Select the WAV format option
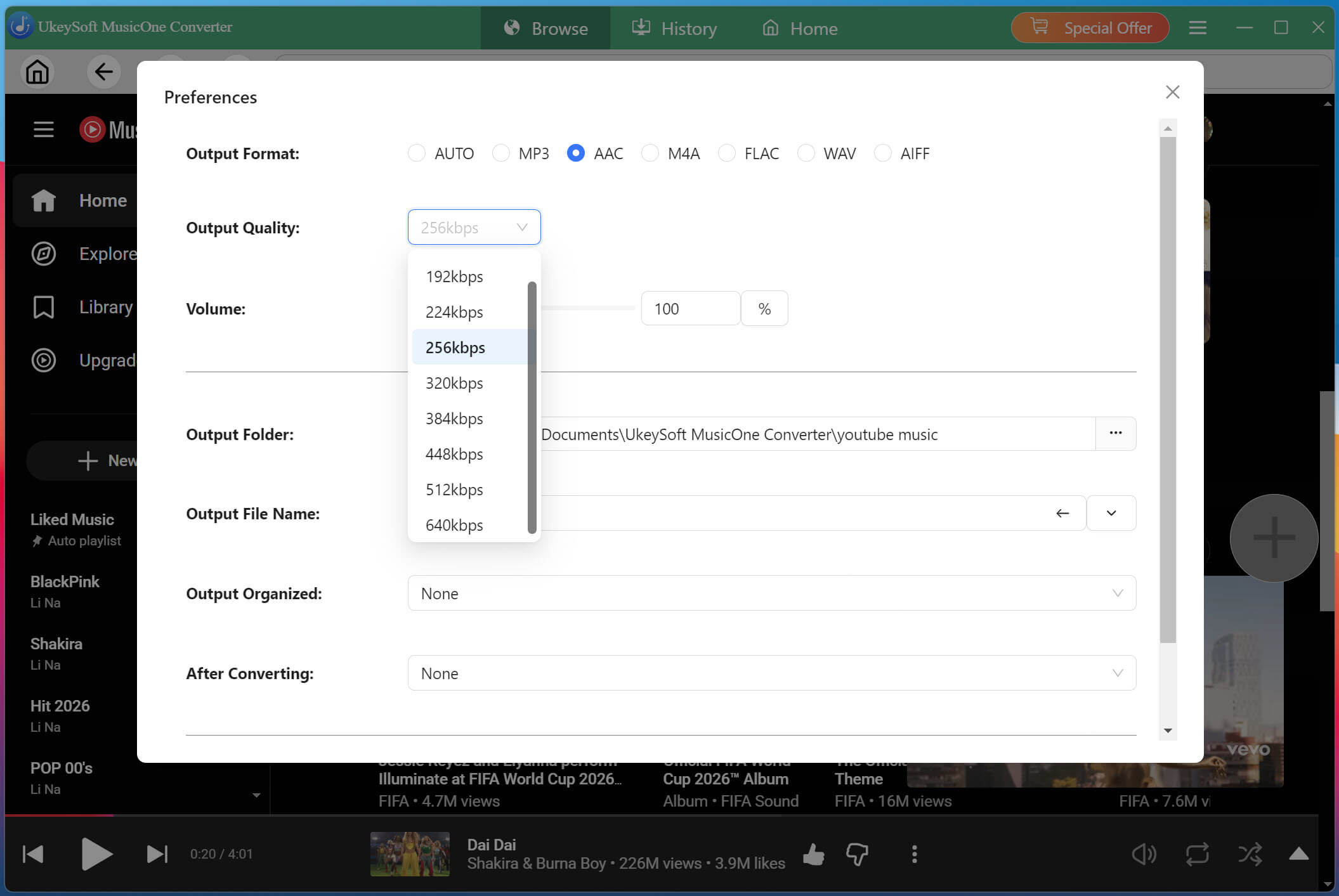This screenshot has width=1339, height=896. point(806,153)
